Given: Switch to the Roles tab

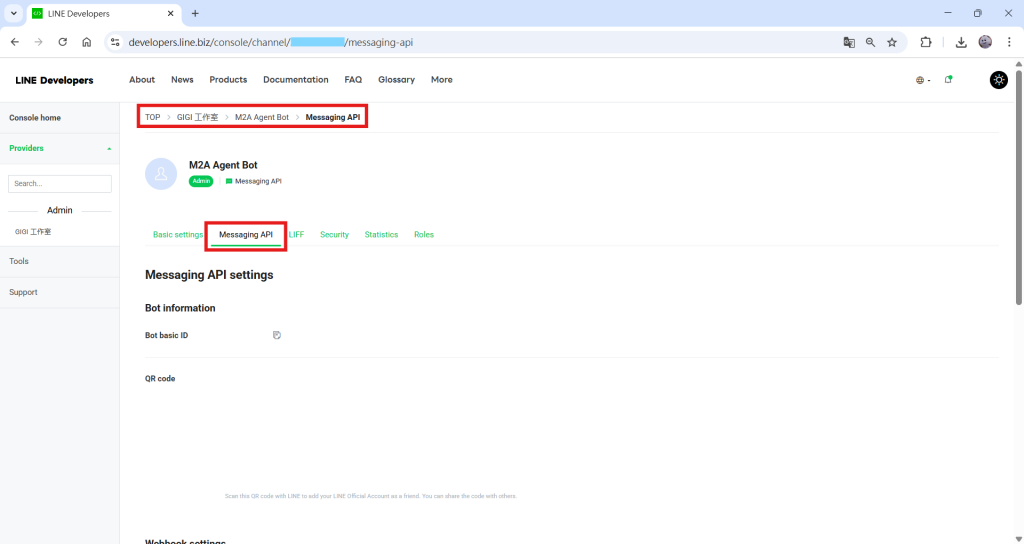Looking at the screenshot, I should tap(424, 234).
